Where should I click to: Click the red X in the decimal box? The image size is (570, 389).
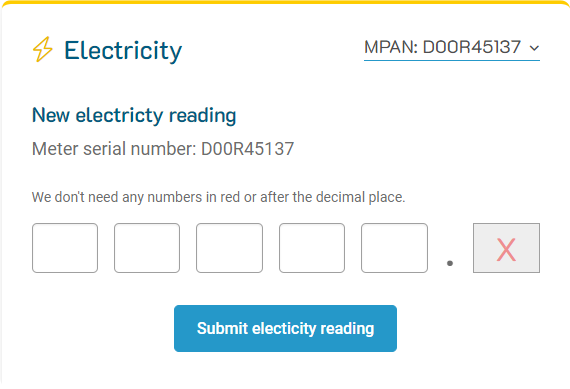[x=506, y=250]
